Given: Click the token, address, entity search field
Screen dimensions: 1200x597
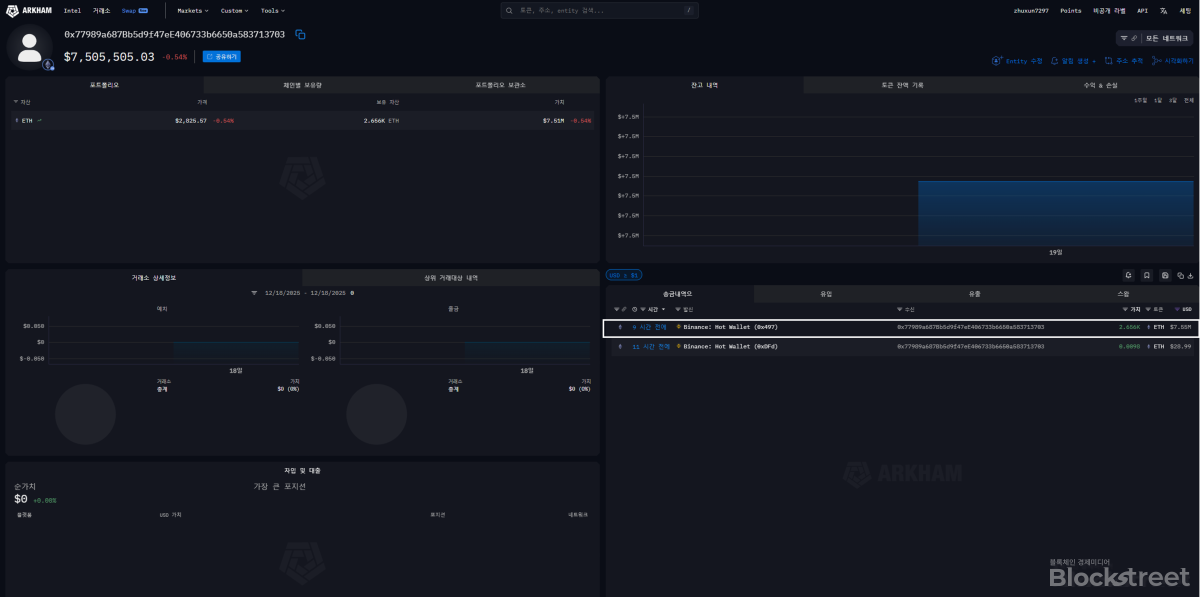Looking at the screenshot, I should pos(600,10).
